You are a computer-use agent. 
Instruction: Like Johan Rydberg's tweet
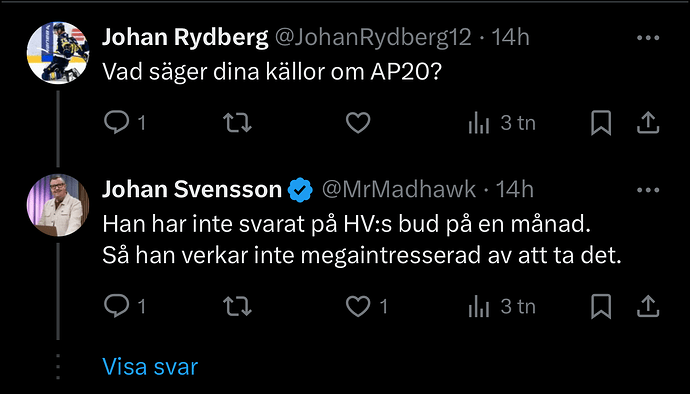click(x=358, y=122)
